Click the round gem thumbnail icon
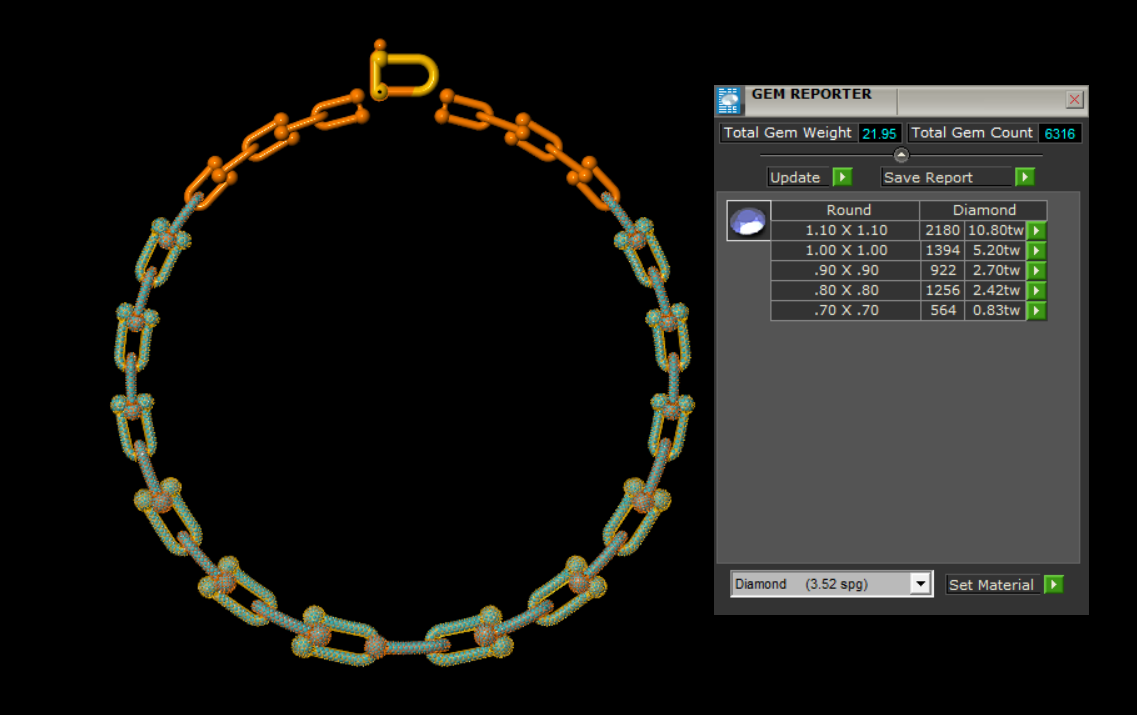The width and height of the screenshot is (1137, 715). (x=748, y=221)
